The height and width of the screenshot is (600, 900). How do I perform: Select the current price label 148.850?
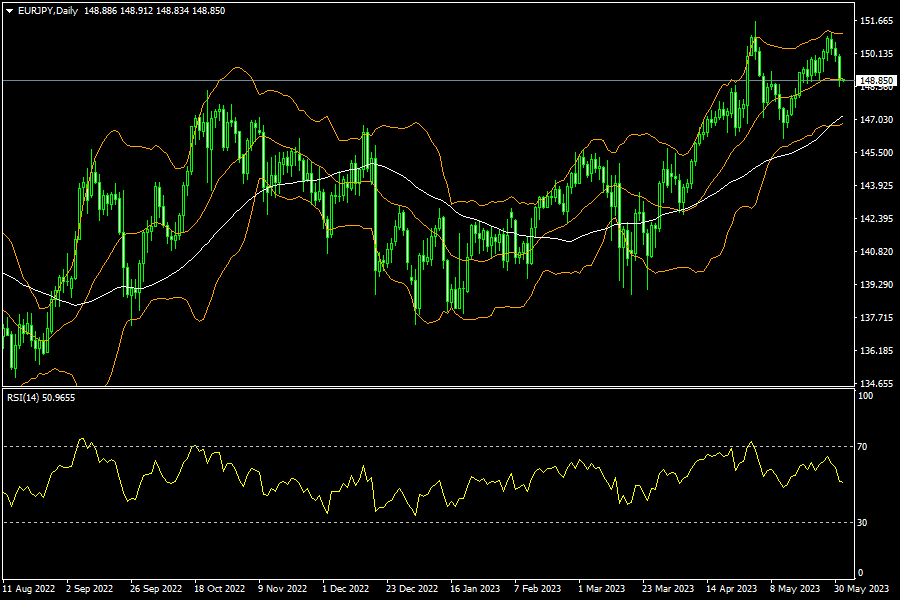876,81
